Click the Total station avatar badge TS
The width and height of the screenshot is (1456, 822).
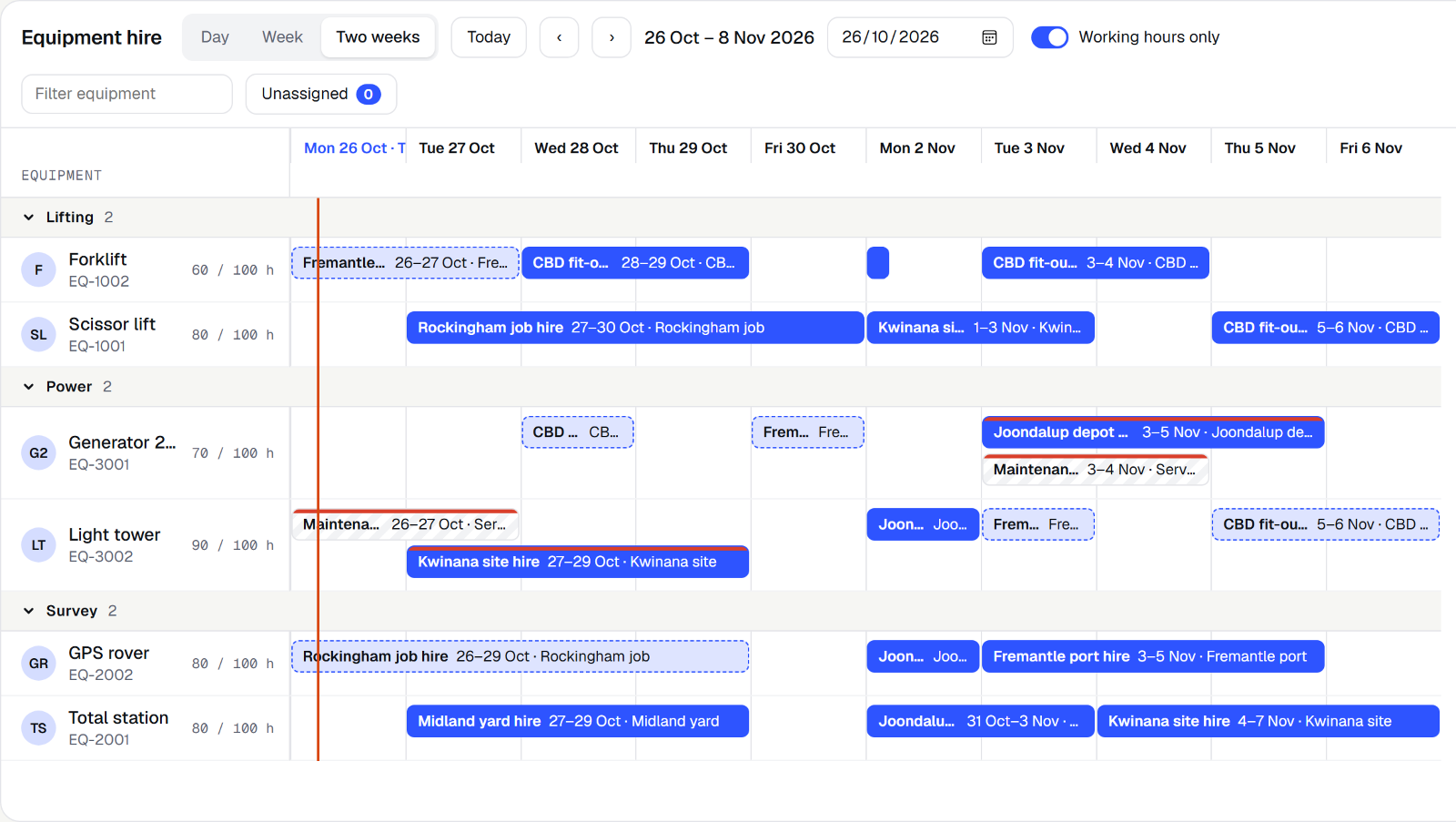38,727
